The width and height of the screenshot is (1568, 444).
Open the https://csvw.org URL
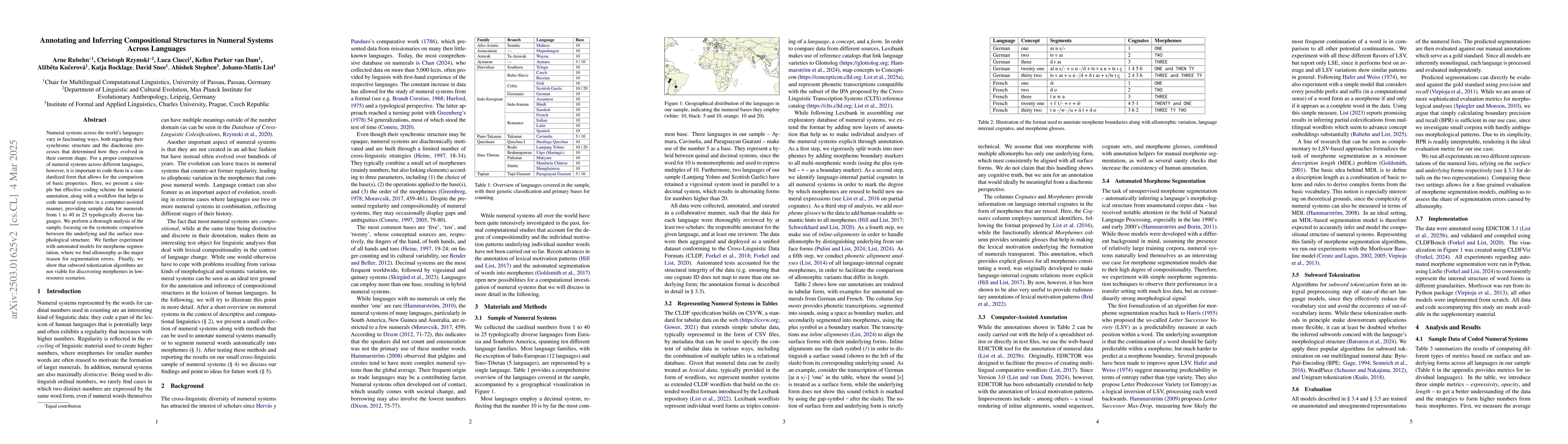pyautogui.click(x=760, y=320)
